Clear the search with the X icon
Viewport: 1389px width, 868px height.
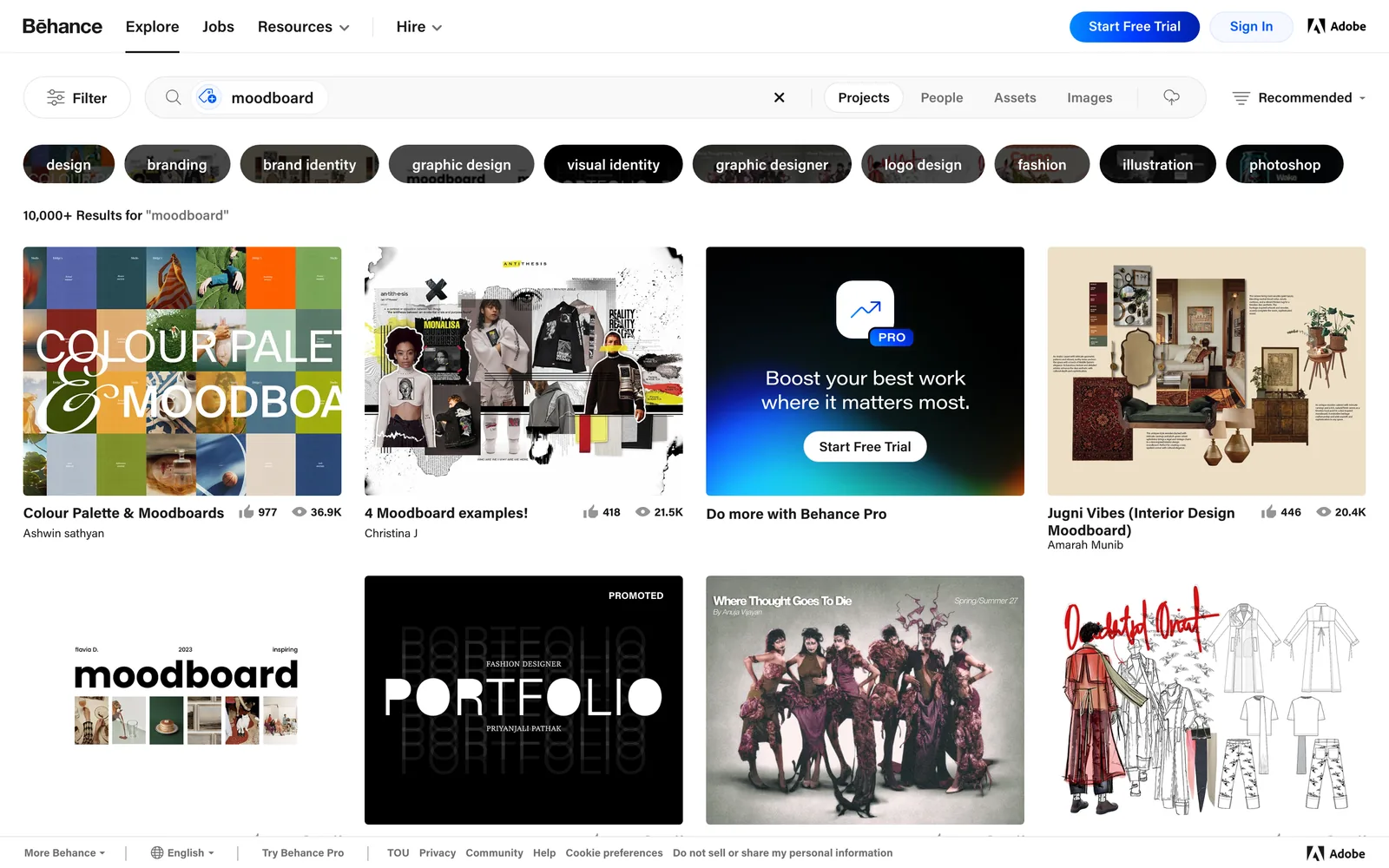[x=779, y=97]
